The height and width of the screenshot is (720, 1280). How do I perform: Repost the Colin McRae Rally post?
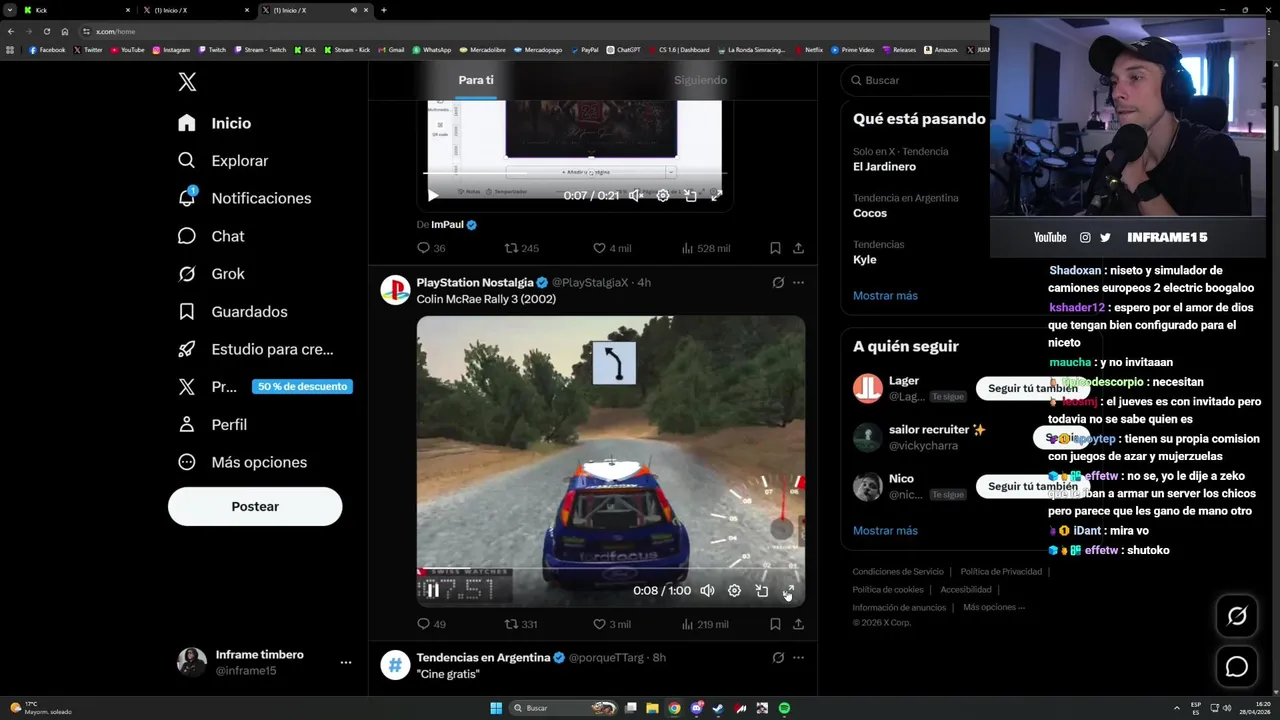click(520, 624)
